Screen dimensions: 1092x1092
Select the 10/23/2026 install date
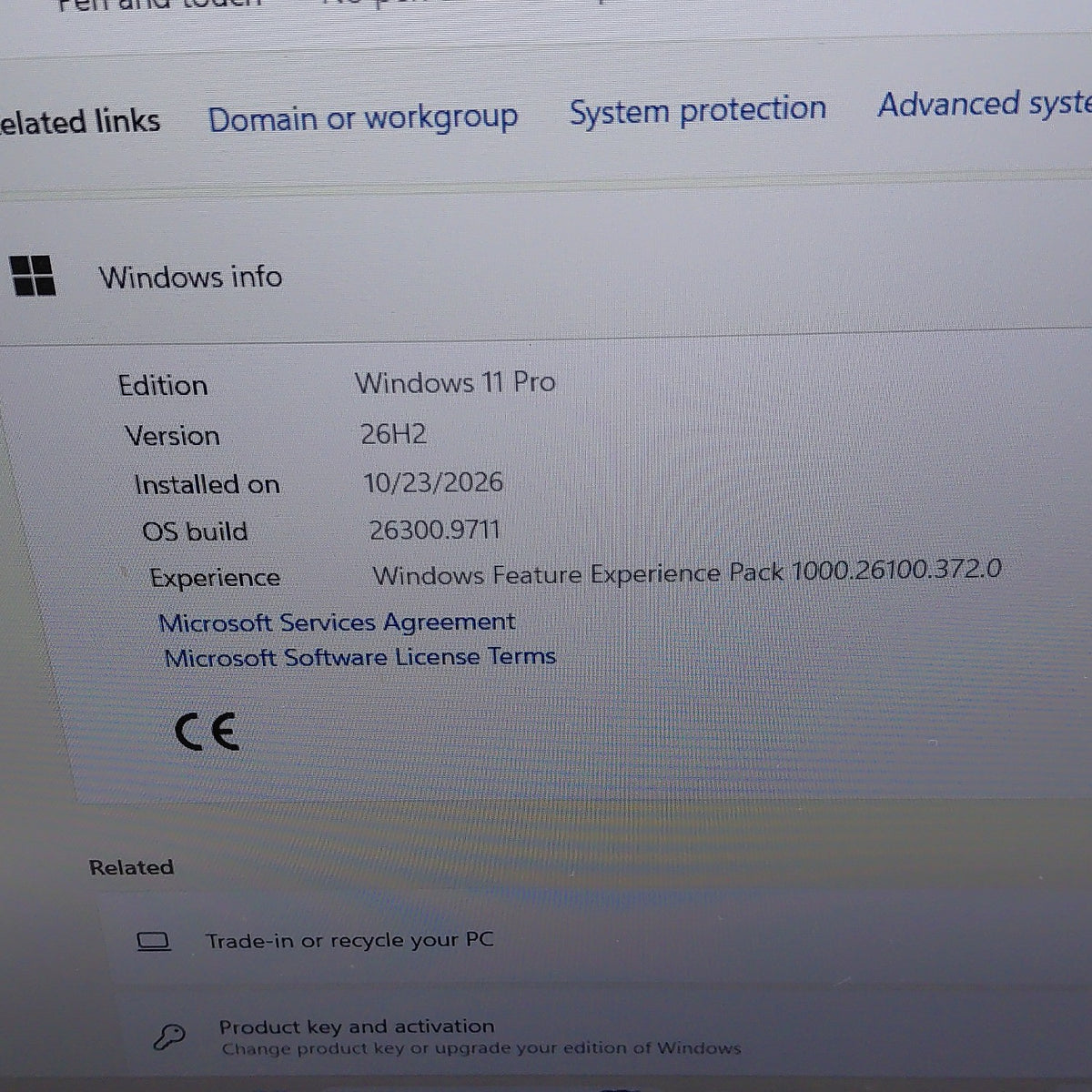pyautogui.click(x=433, y=482)
